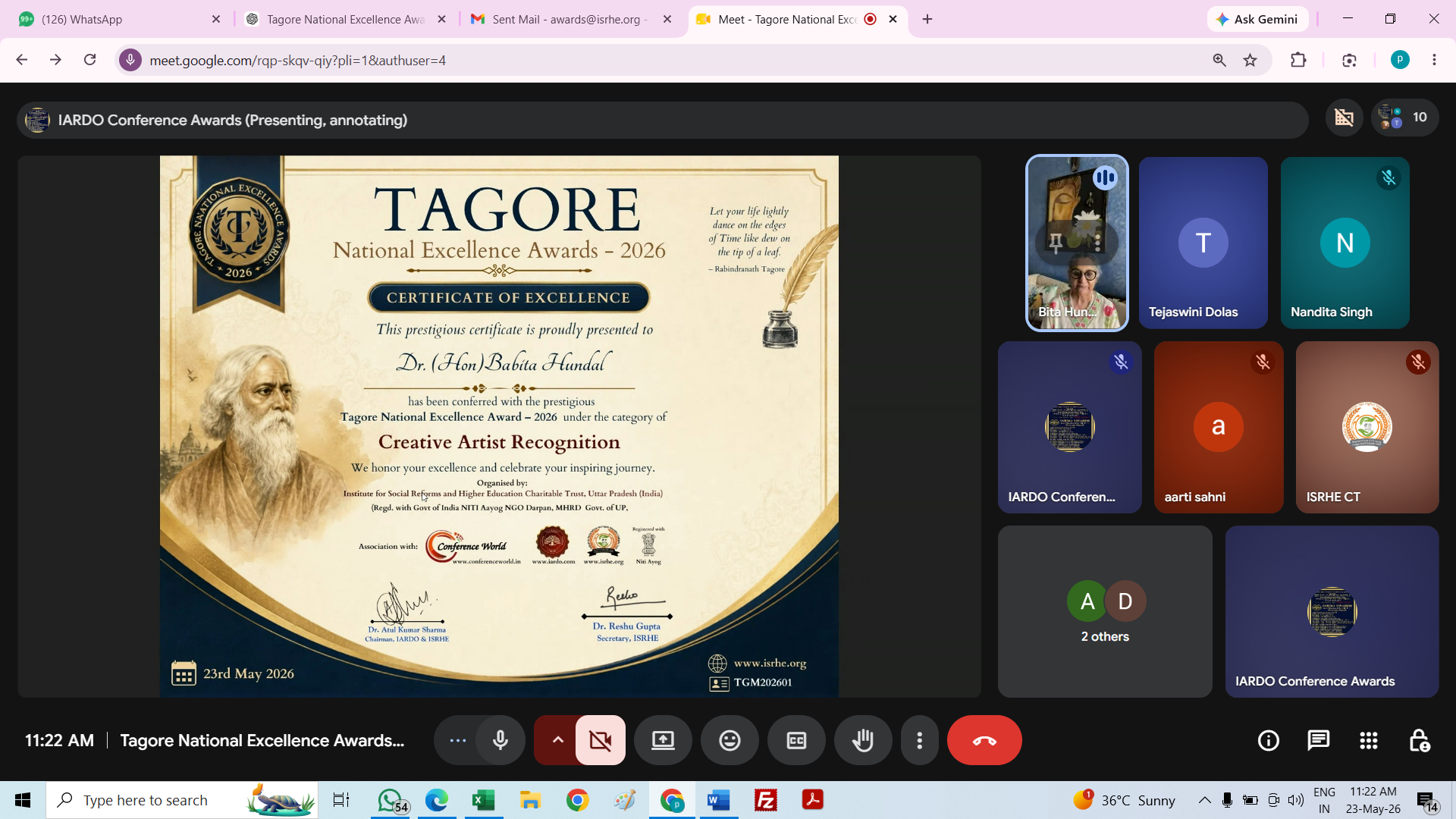The width and height of the screenshot is (1456, 819).
Task: Open the in-call chat panel
Action: pyautogui.click(x=1319, y=740)
